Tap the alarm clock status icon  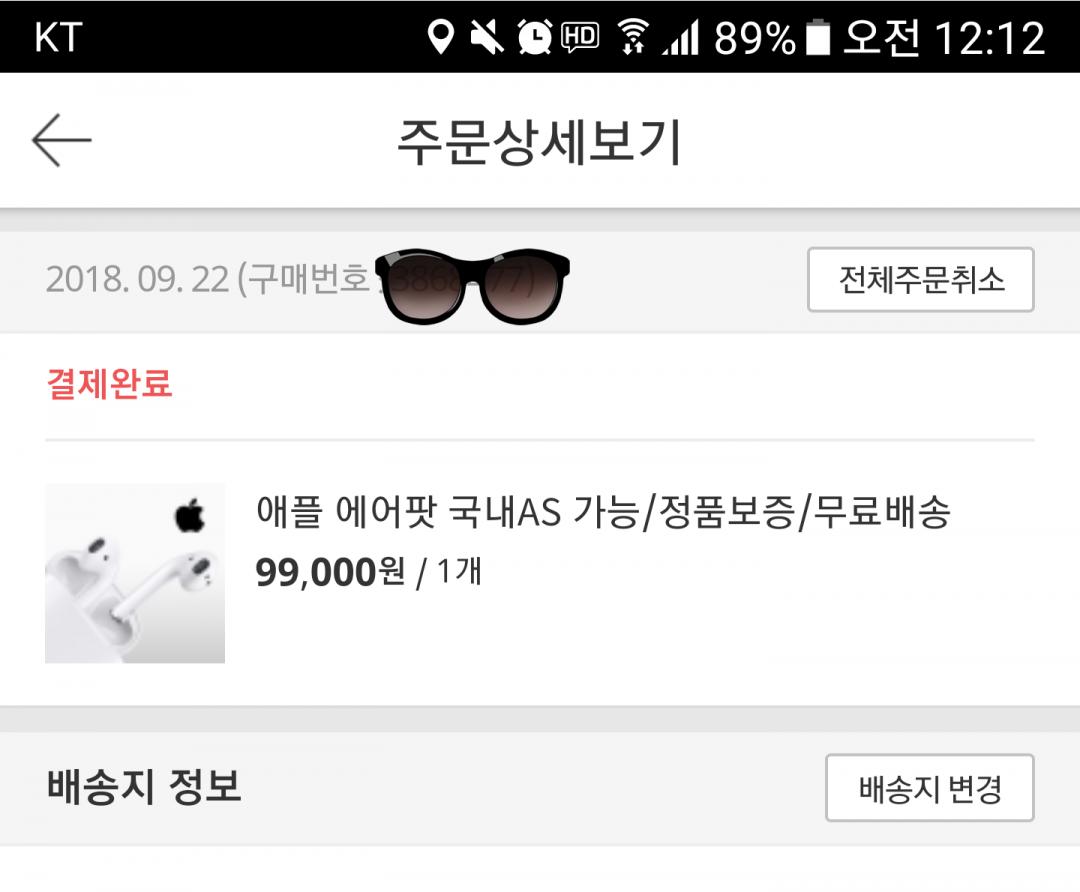[534, 38]
